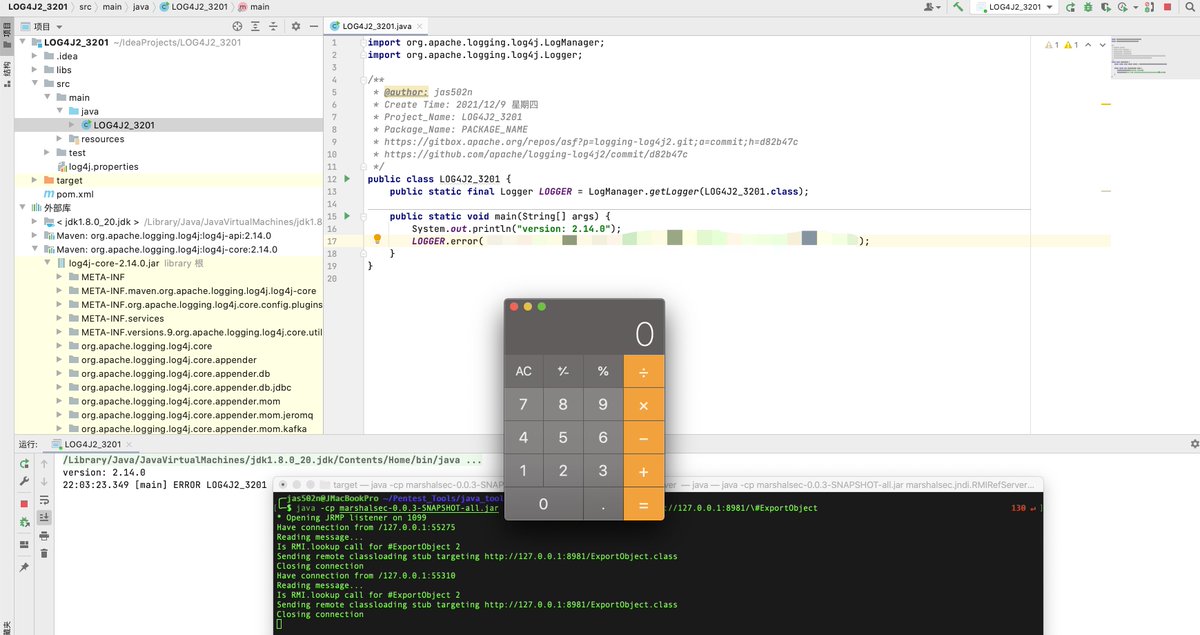Collapse all nodes in the project panel

[x=274, y=26]
